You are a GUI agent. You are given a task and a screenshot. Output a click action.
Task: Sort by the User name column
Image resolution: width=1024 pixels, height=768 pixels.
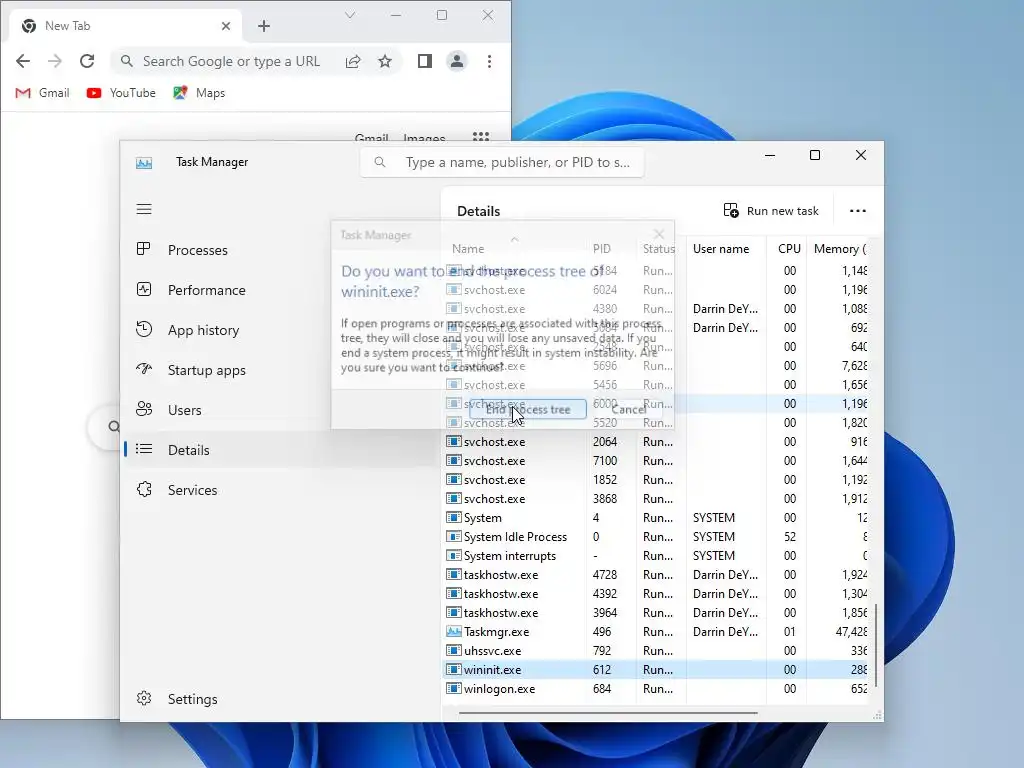click(x=721, y=249)
